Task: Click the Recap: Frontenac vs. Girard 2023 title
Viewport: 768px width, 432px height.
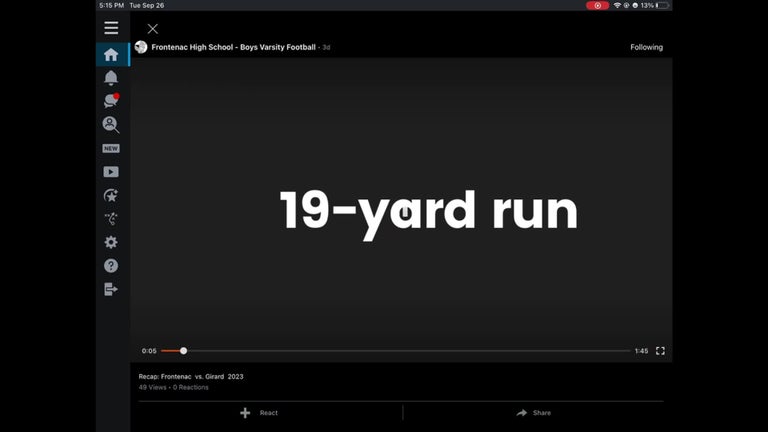Action: pos(191,377)
